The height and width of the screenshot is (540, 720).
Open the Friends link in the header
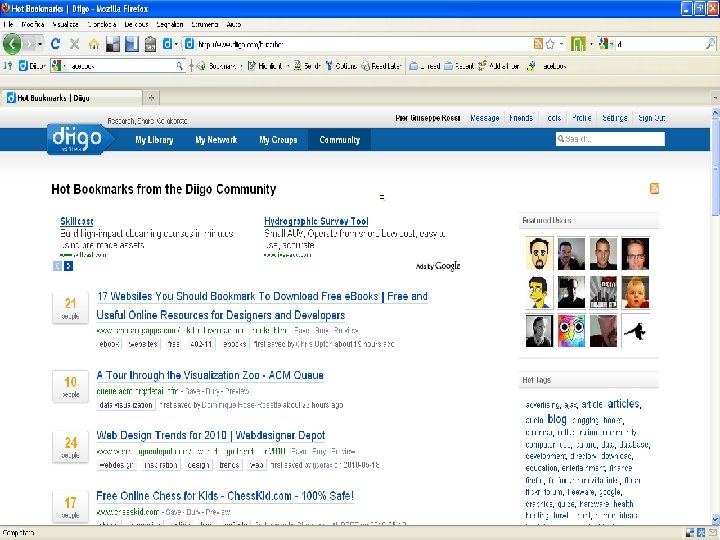point(521,118)
